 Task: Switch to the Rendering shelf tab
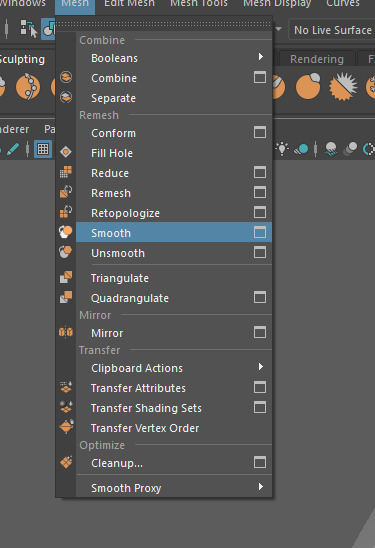point(317,59)
